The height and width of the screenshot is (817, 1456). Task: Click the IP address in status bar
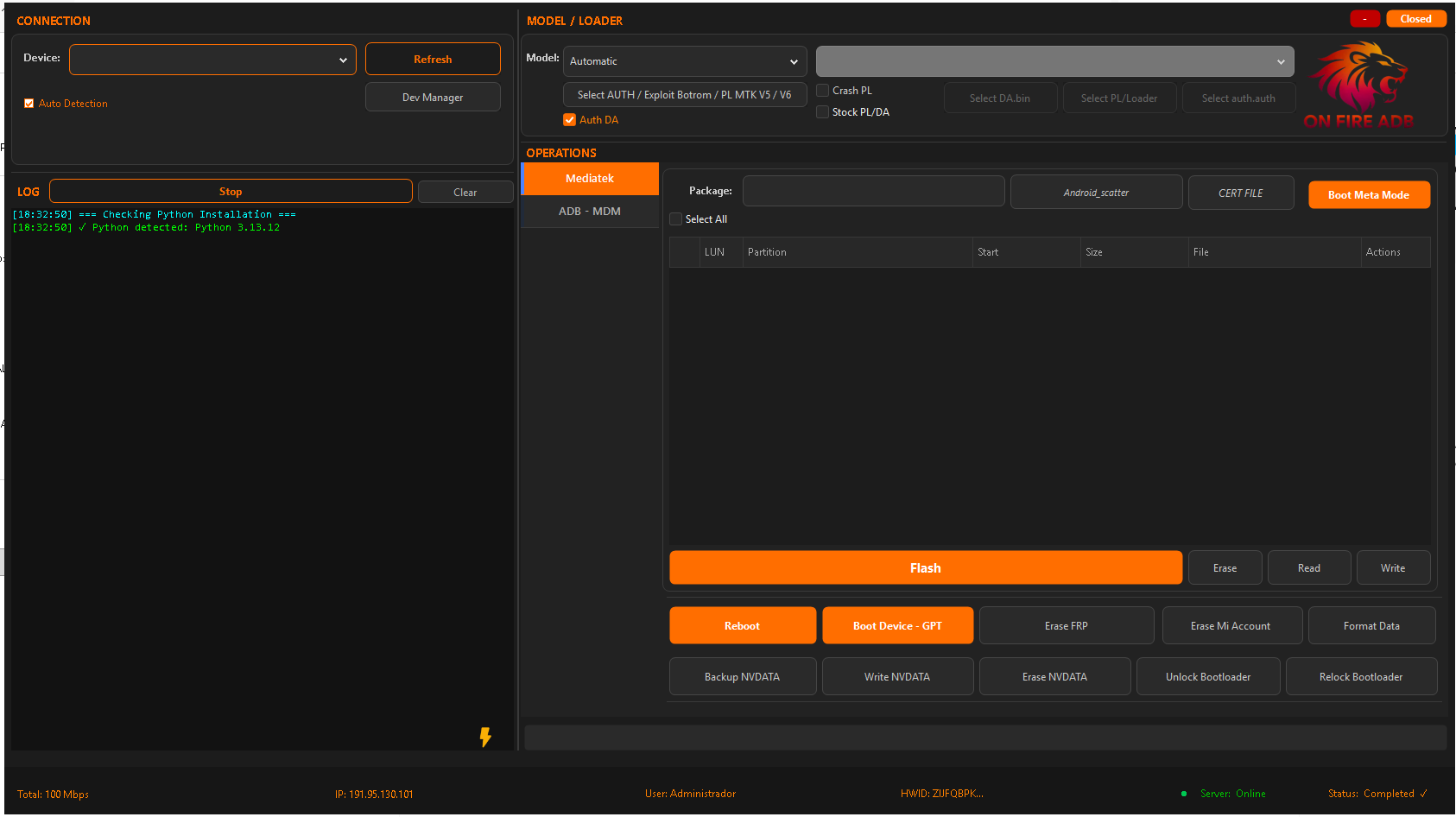pyautogui.click(x=374, y=795)
